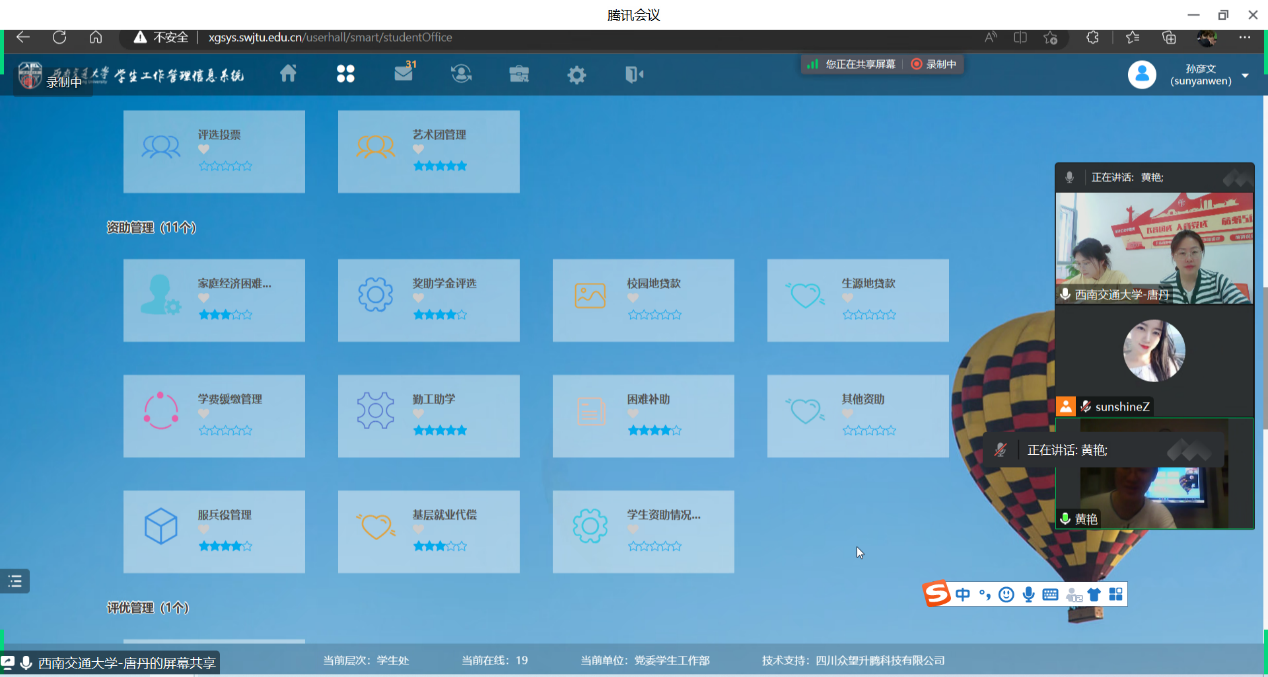Screen dimensions: 1268x677
Task: Click the sunshineZ participant video thumbnail
Action: pos(1154,352)
